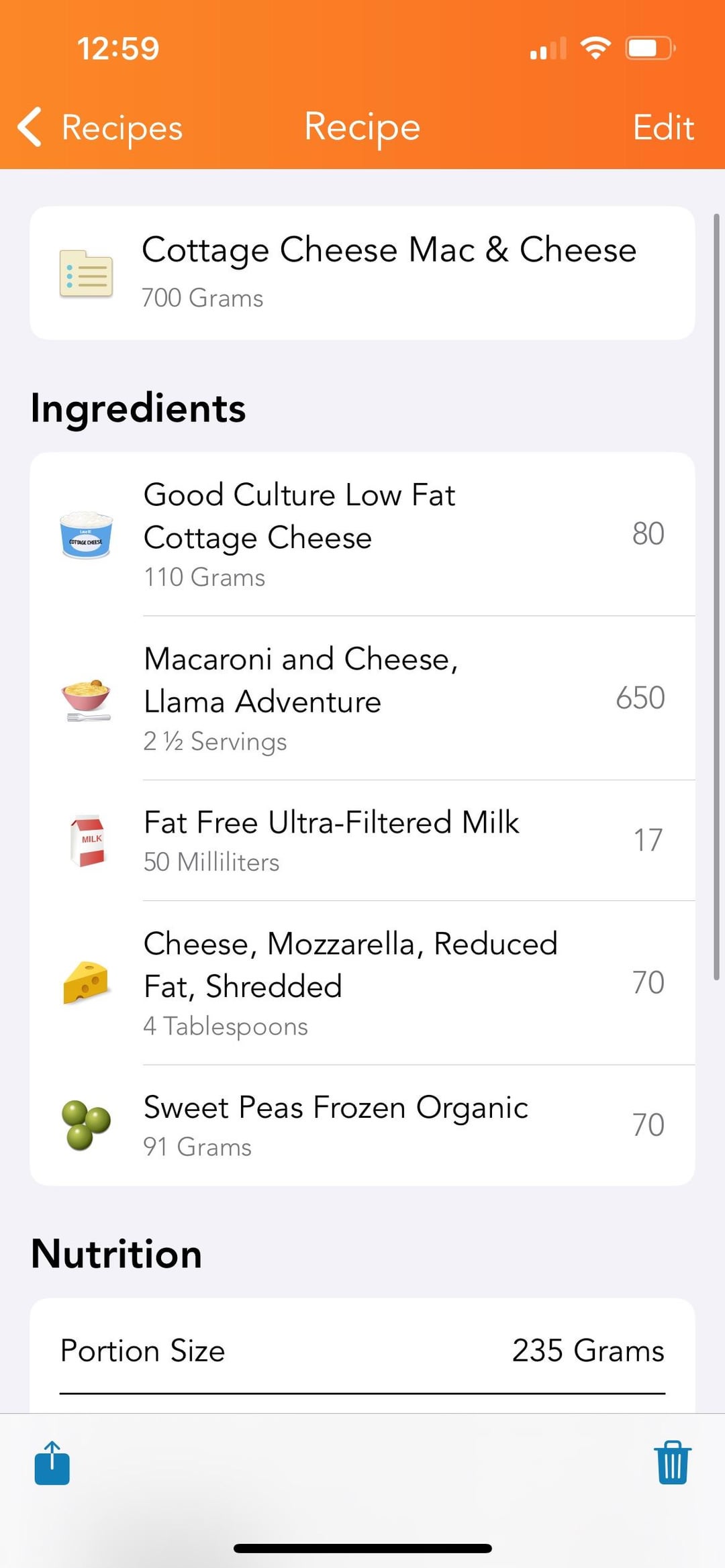This screenshot has height=1568, width=725.
Task: Tap the milk carton icon
Action: click(x=88, y=841)
